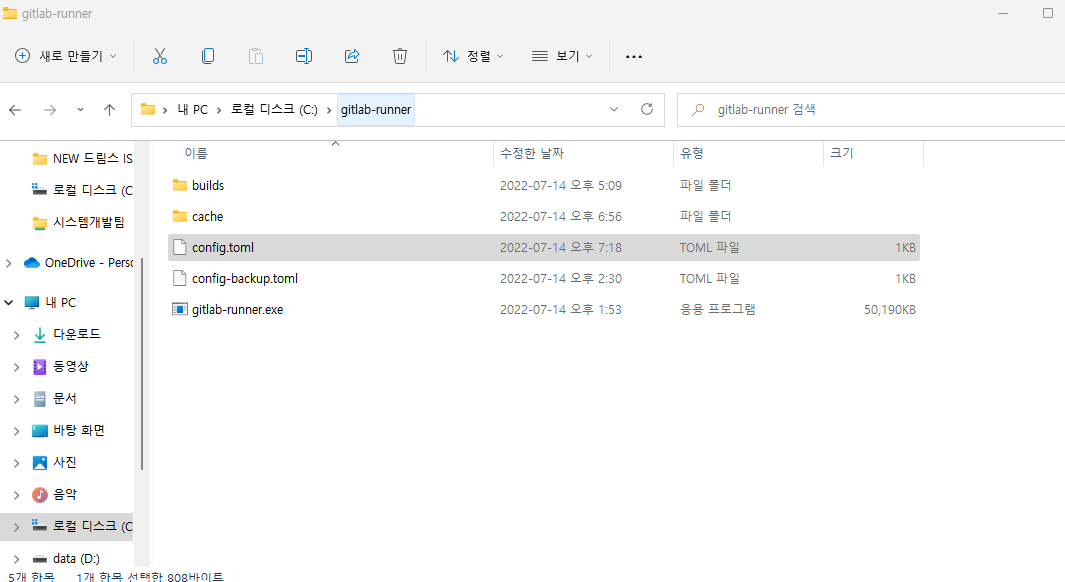Viewport: 1065px width, 582px height.
Task: Select the gitlab-runner.exe file name
Action: point(237,310)
